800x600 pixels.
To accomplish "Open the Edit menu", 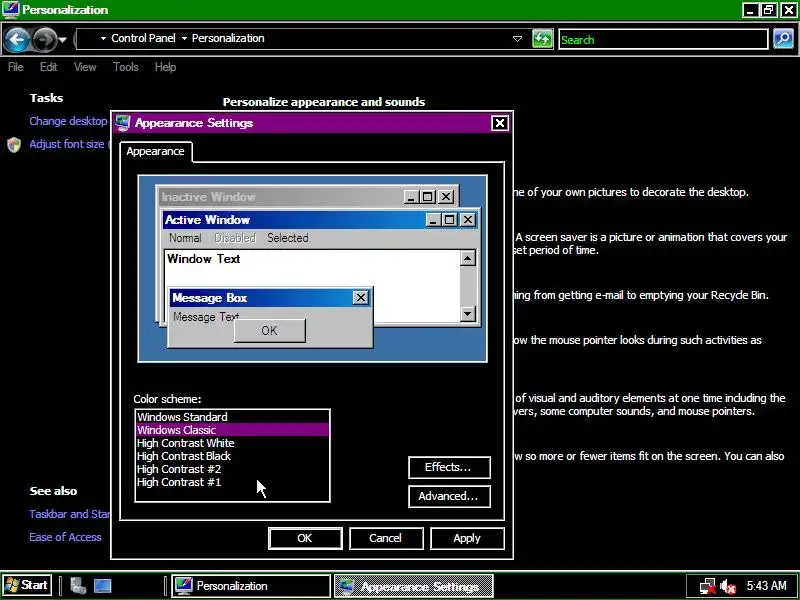I will (x=48, y=67).
